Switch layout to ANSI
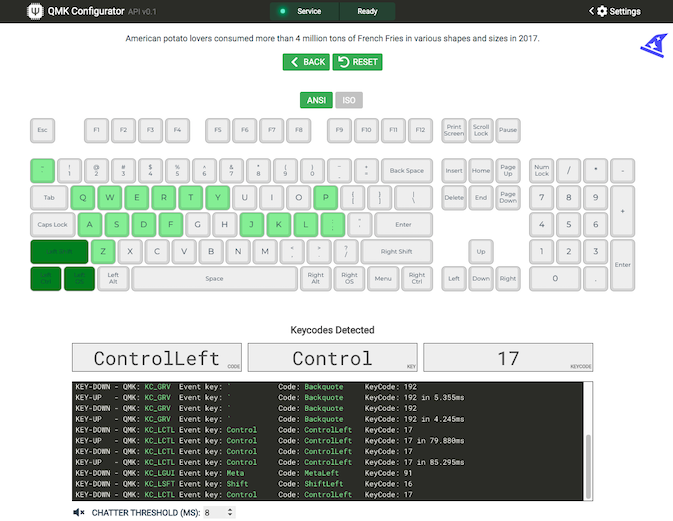Image resolution: width=673 pixels, height=521 pixels. (x=316, y=100)
